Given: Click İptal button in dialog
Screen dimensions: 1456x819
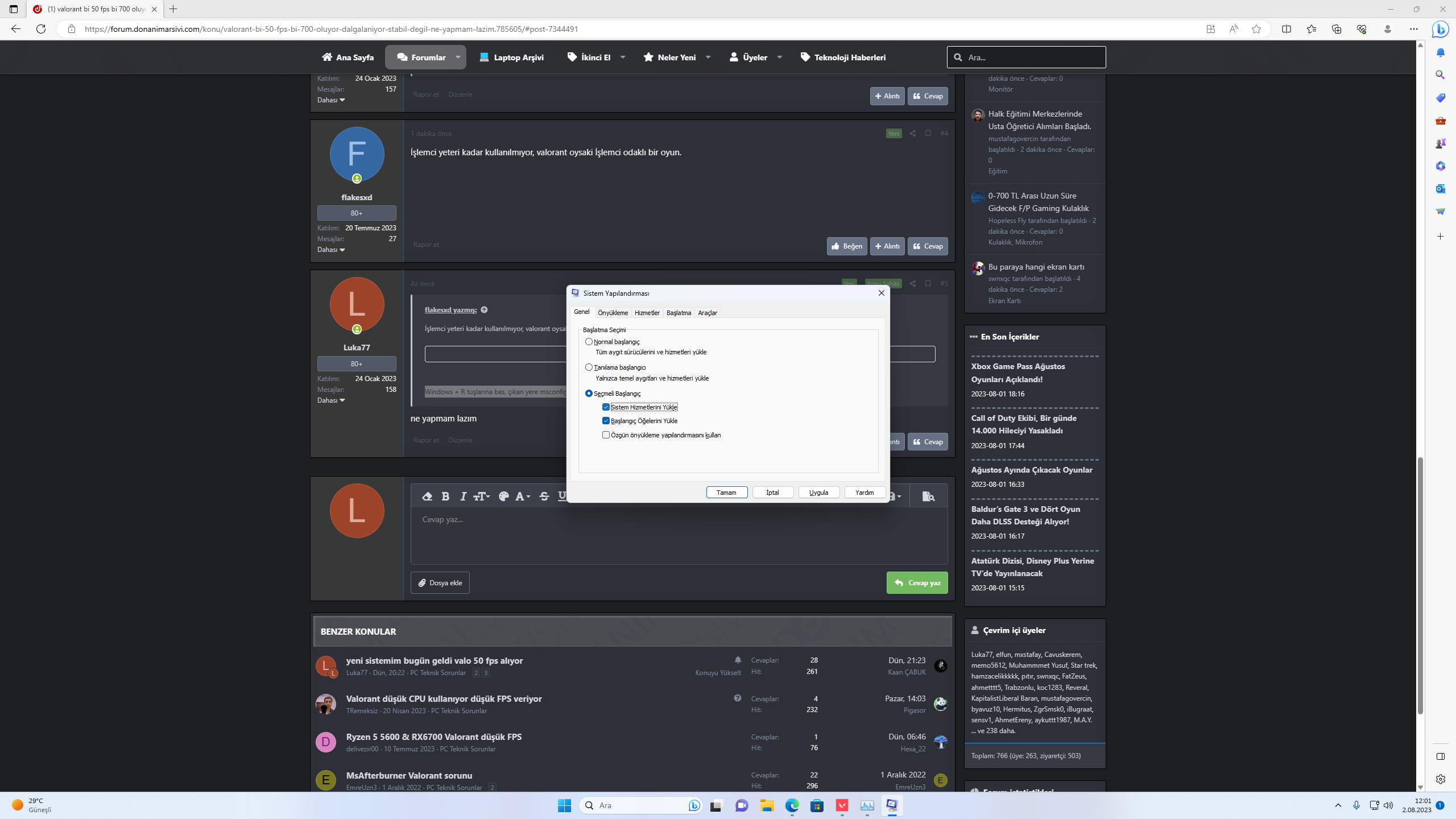Looking at the screenshot, I should pos(772,493).
